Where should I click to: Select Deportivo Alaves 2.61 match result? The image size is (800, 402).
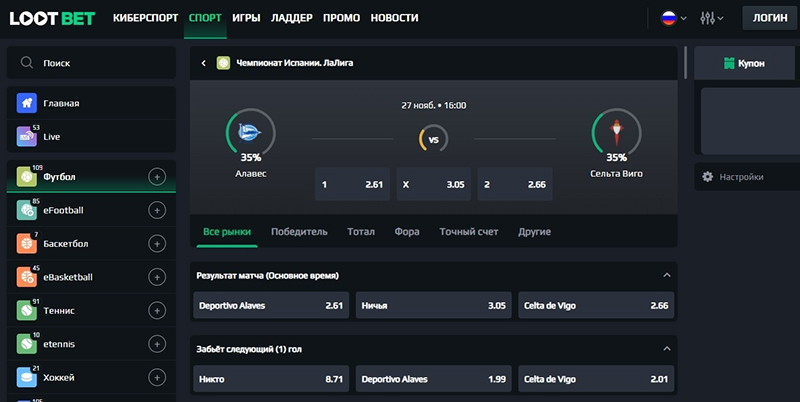pyautogui.click(x=271, y=306)
